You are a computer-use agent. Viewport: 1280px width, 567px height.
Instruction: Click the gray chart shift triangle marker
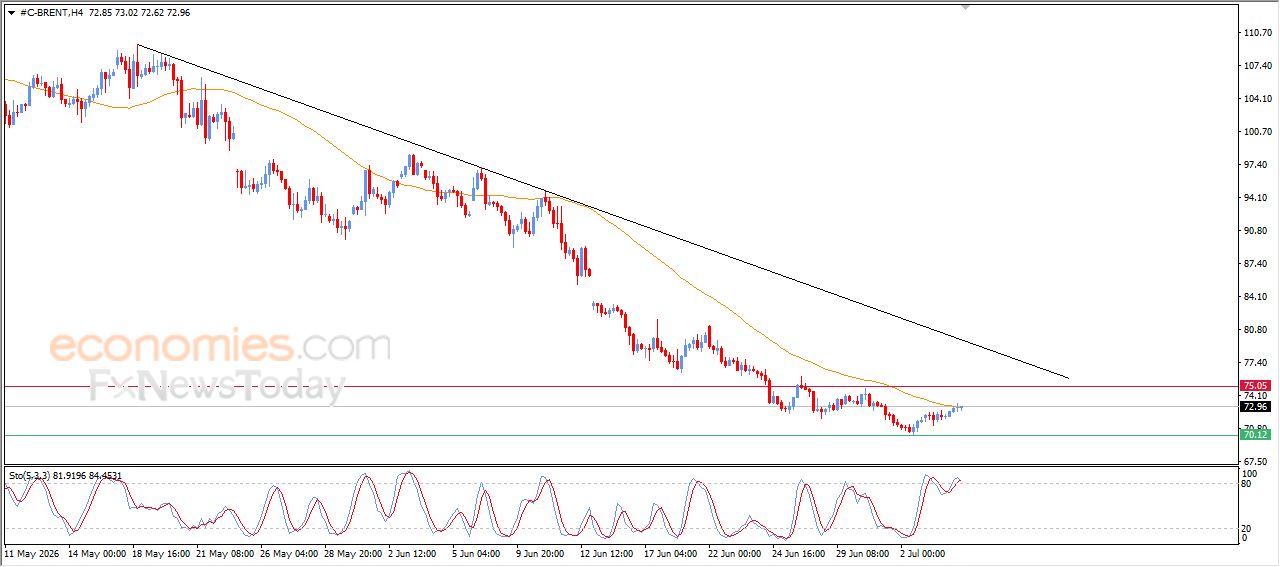coord(965,7)
